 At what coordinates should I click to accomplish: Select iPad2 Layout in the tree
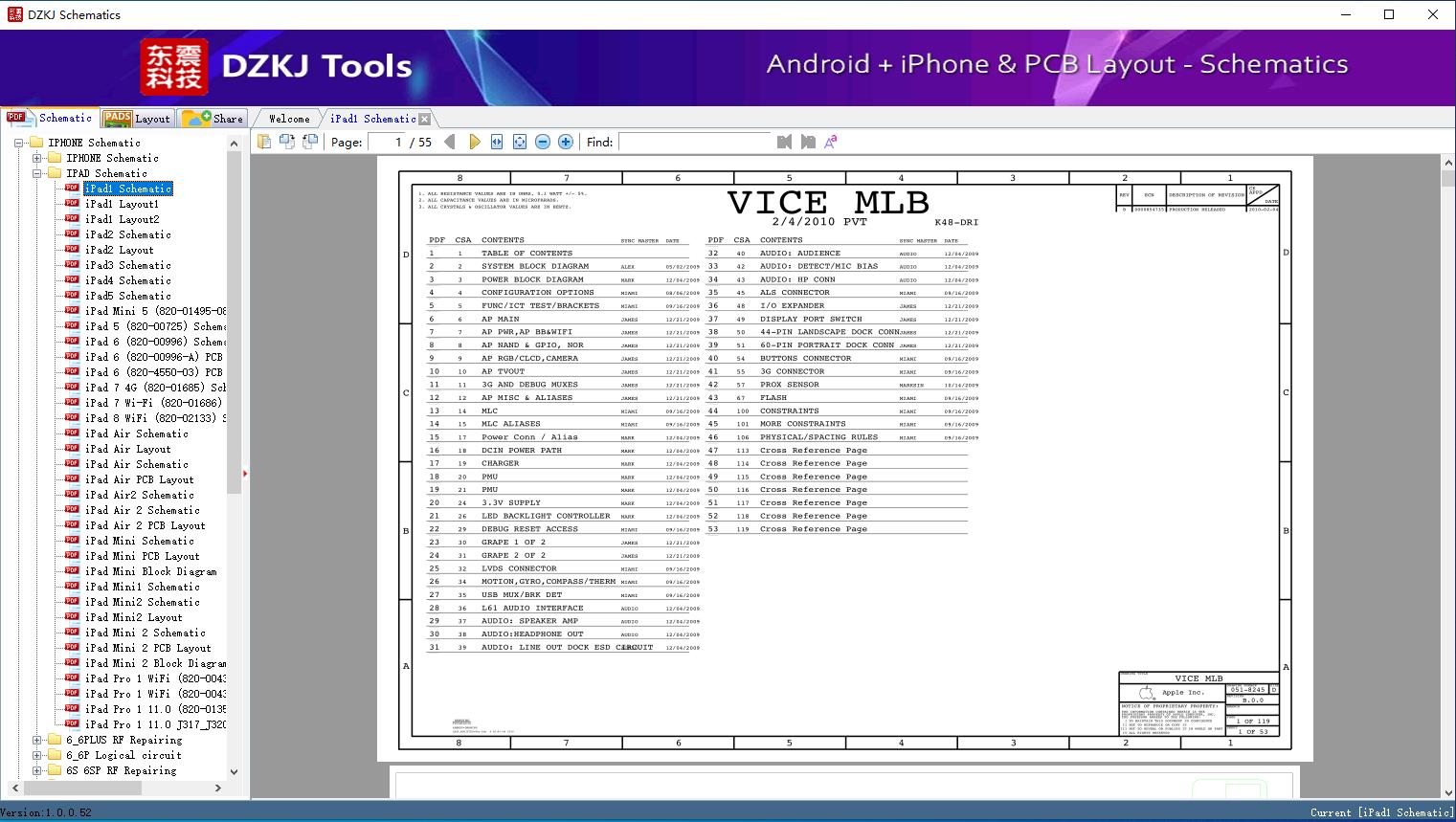(x=119, y=250)
